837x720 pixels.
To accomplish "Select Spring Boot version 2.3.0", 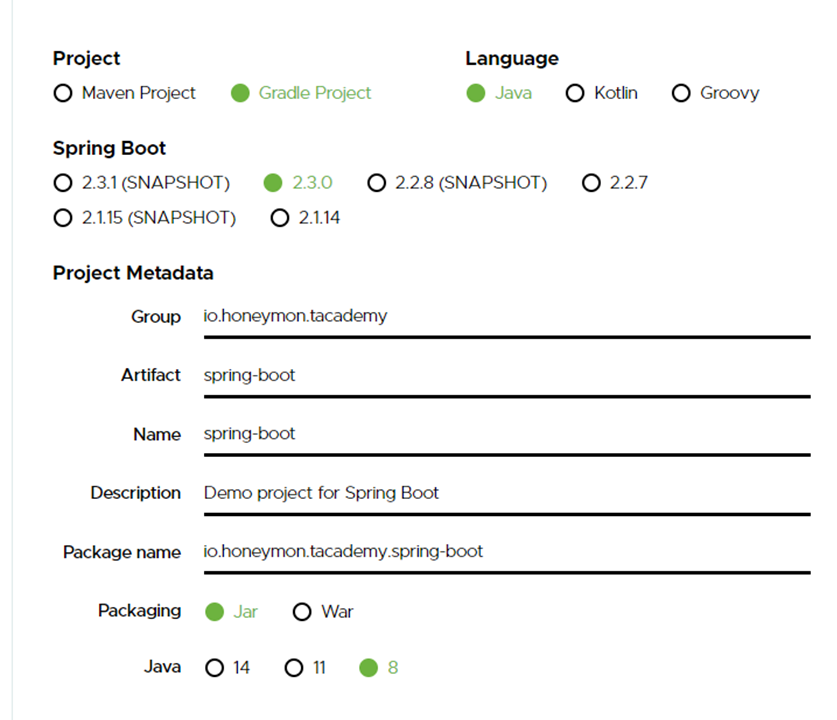I will click(273, 183).
